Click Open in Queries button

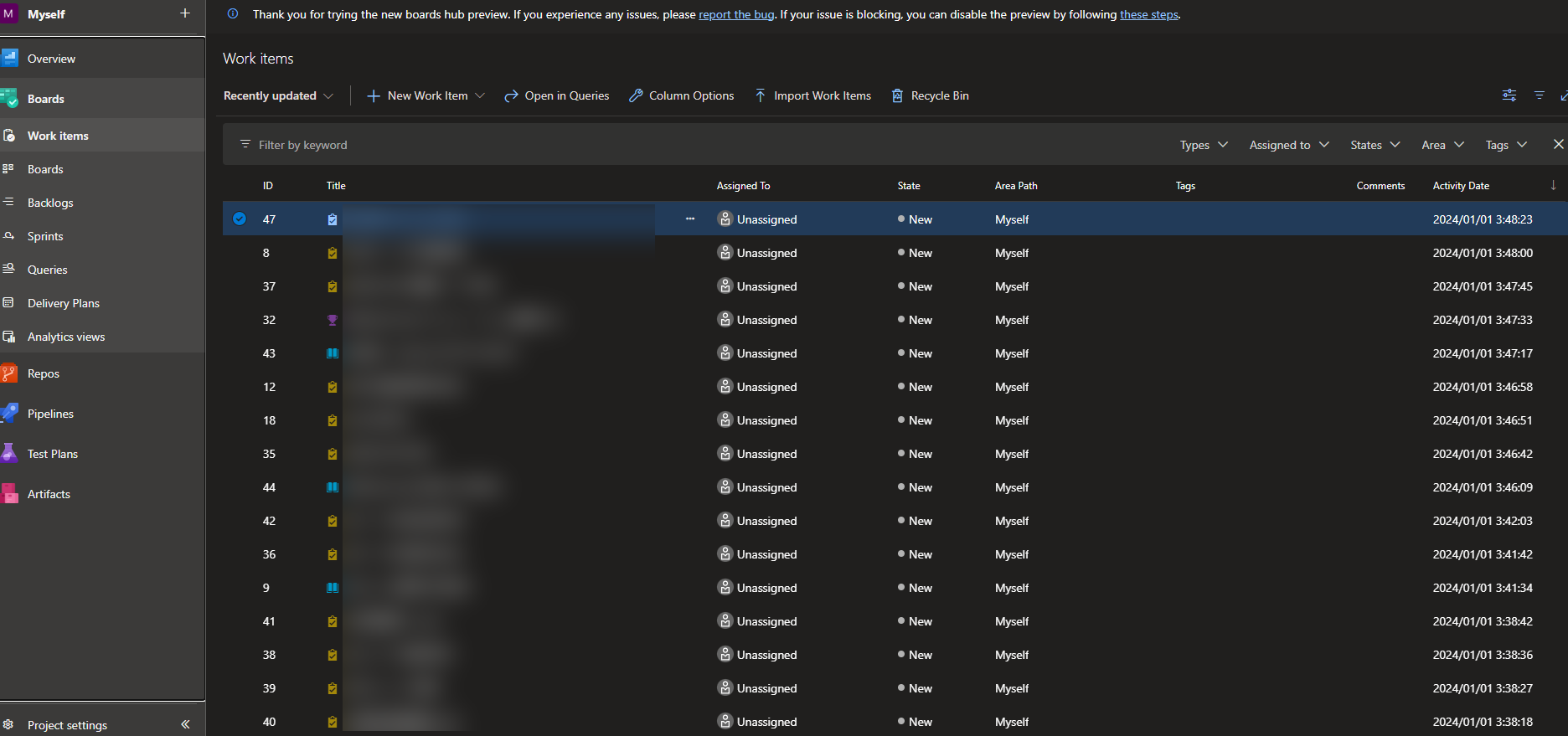pyautogui.click(x=557, y=95)
